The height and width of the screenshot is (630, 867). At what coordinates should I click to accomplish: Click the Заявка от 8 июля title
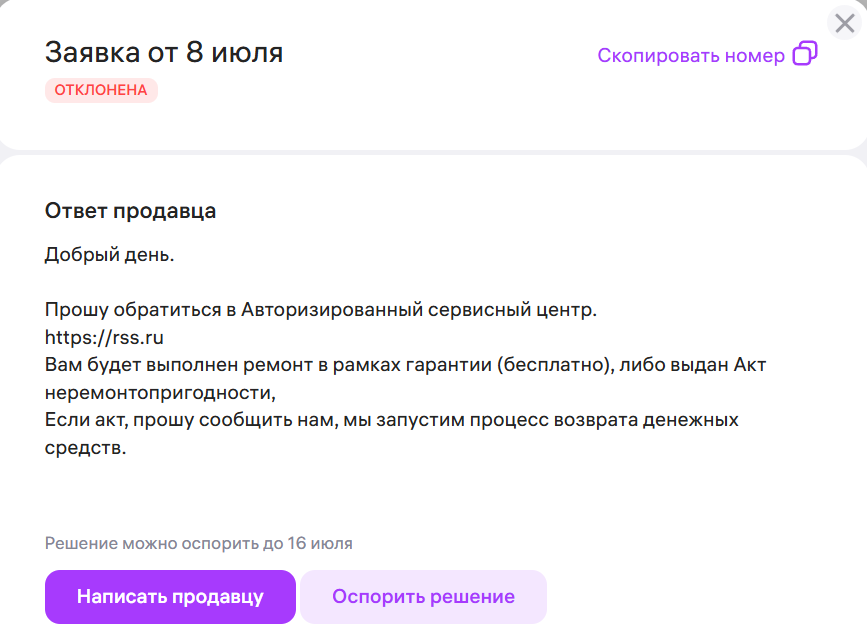[x=164, y=53]
